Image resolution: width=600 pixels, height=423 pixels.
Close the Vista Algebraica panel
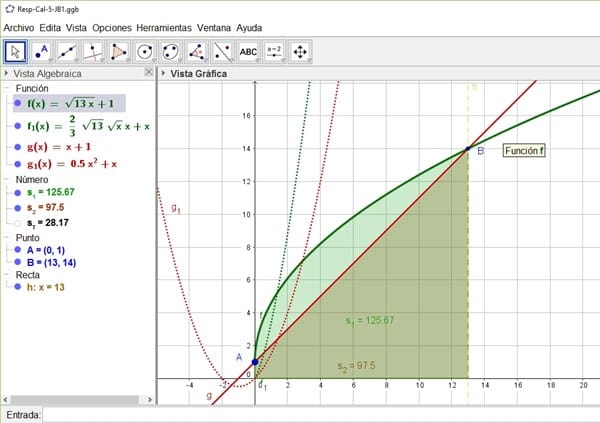(149, 73)
